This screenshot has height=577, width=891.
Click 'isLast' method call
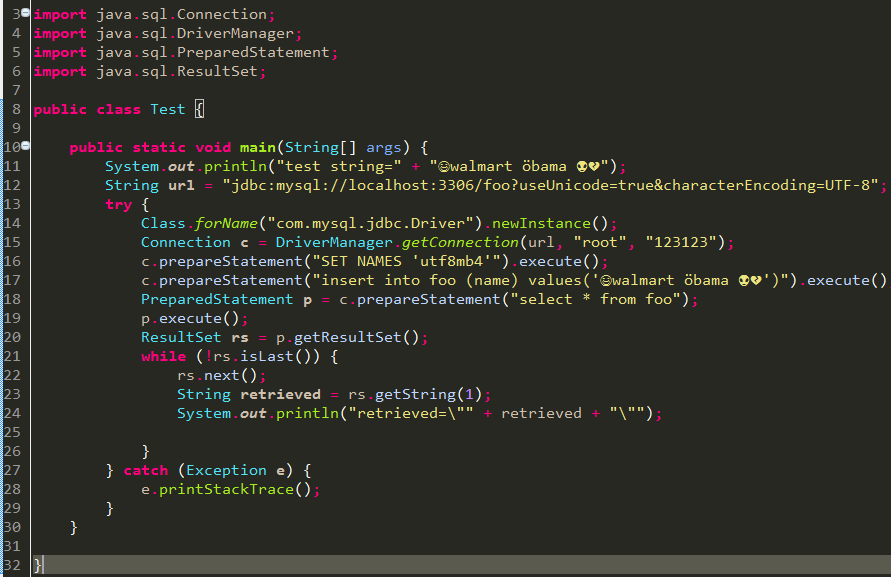[x=267, y=356]
